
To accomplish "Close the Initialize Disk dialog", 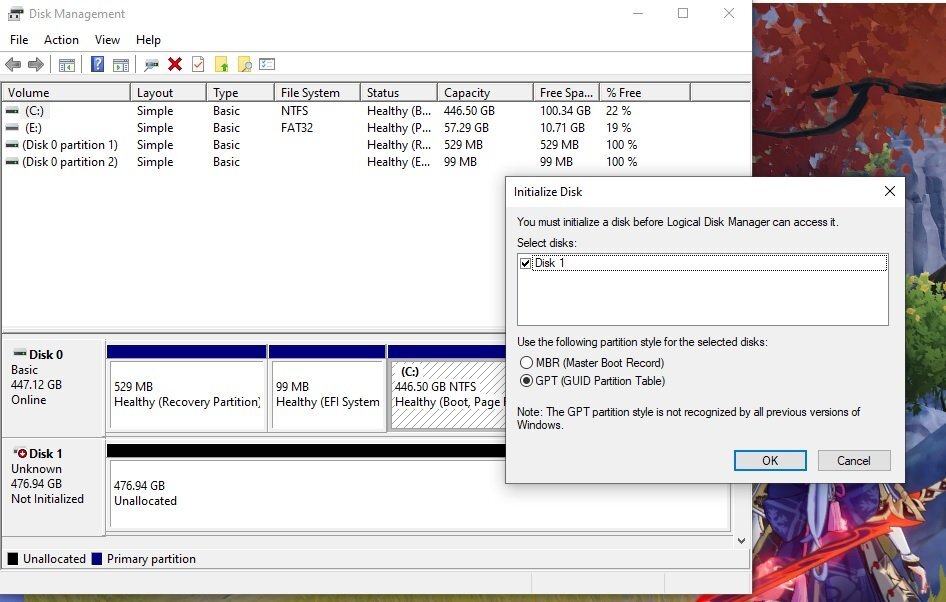I will coord(889,191).
